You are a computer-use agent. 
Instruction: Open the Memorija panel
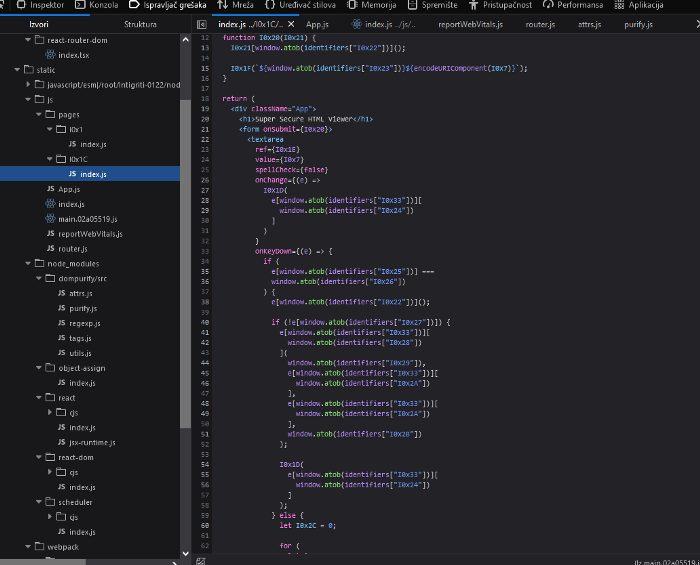tap(377, 5)
